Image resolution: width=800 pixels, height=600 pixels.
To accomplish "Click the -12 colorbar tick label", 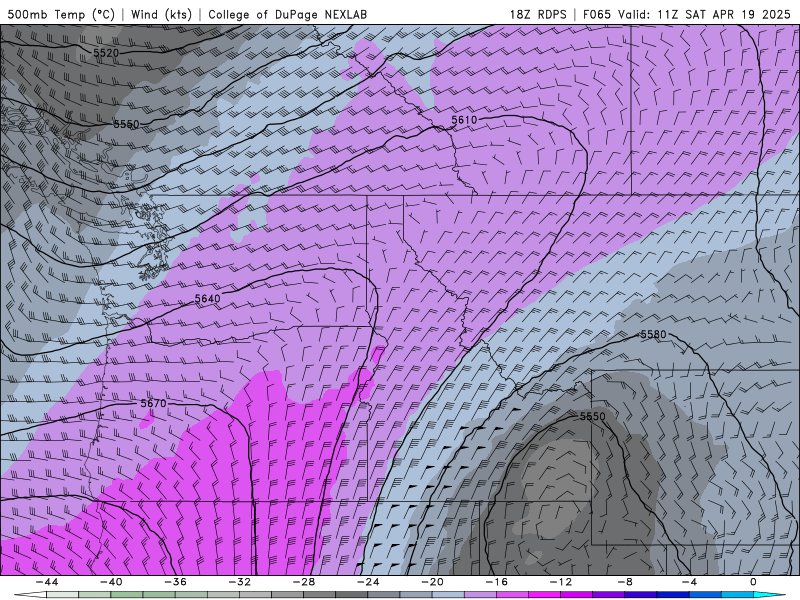I will [561, 582].
